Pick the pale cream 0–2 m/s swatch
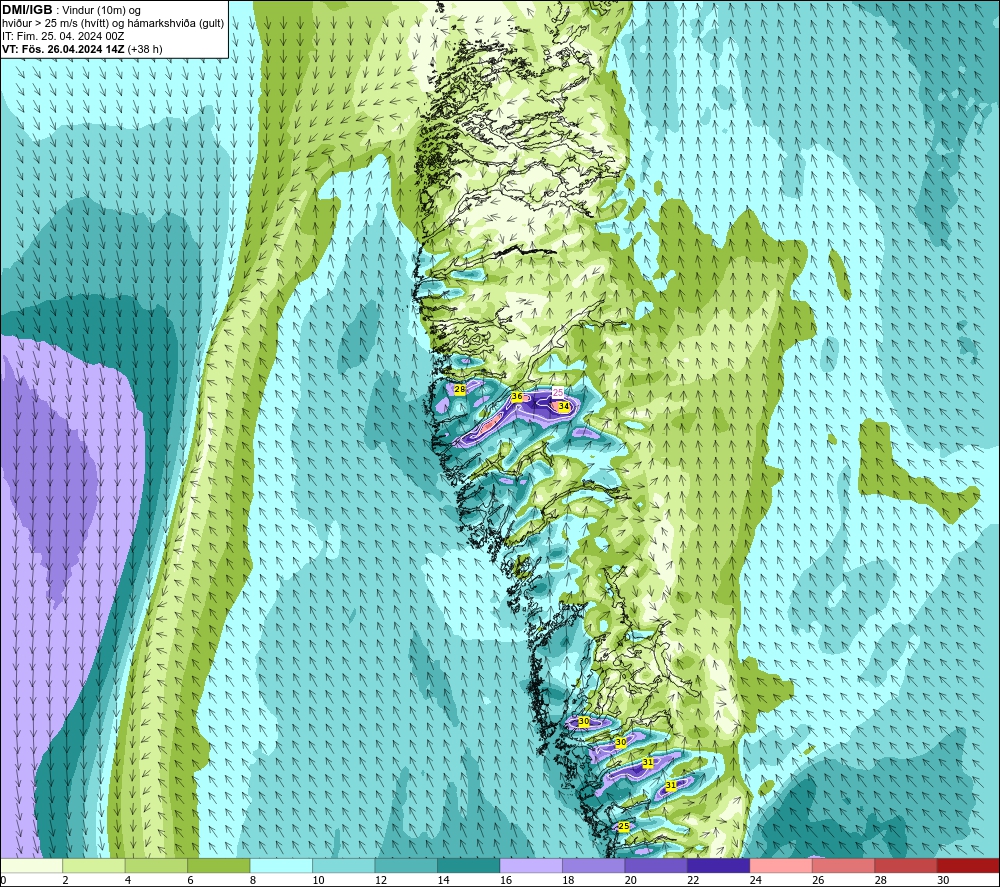 (x=31, y=866)
